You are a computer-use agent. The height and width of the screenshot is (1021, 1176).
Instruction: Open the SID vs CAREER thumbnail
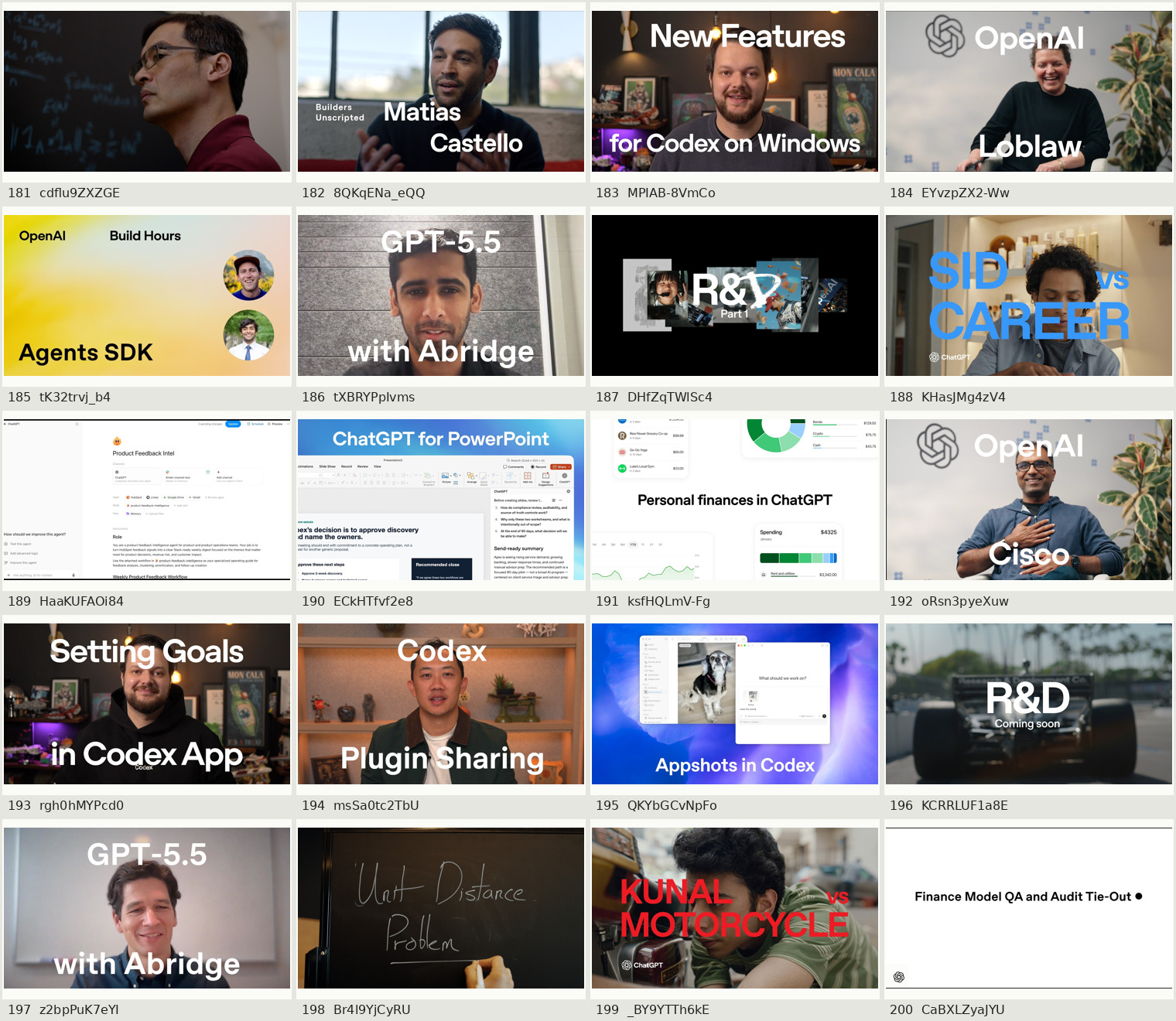1029,295
